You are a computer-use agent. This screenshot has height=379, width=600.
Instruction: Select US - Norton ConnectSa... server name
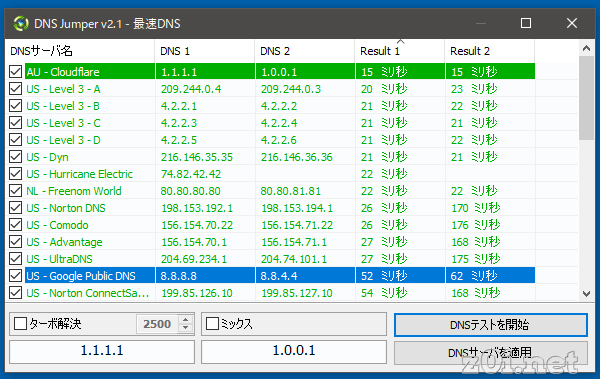pyautogui.click(x=88, y=293)
